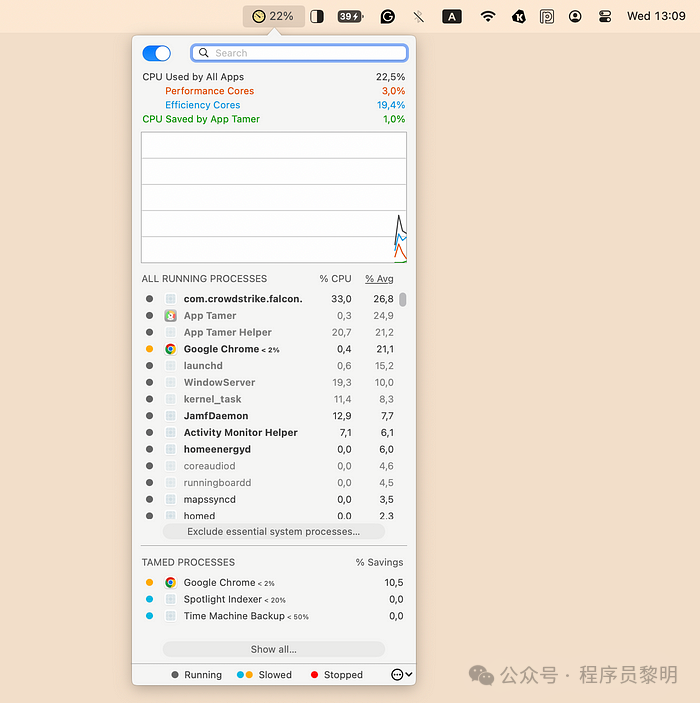The image size is (700, 703).
Task: Click the Performance Cores 3,0% value
Action: (393, 91)
